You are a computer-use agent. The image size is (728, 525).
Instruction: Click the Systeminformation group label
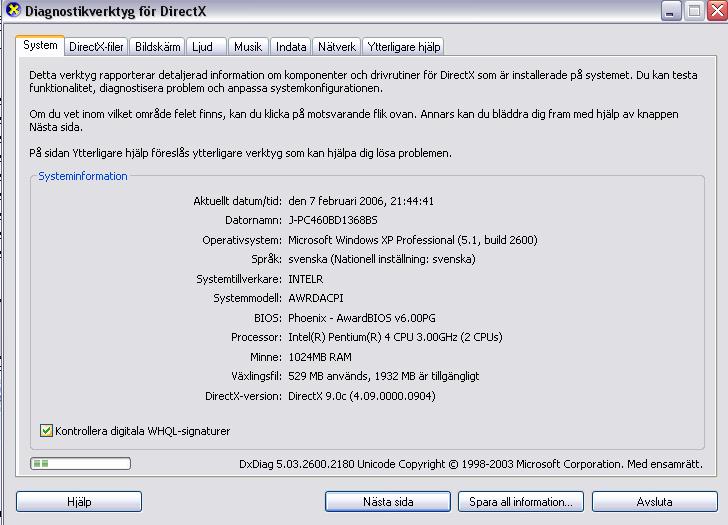[83, 176]
